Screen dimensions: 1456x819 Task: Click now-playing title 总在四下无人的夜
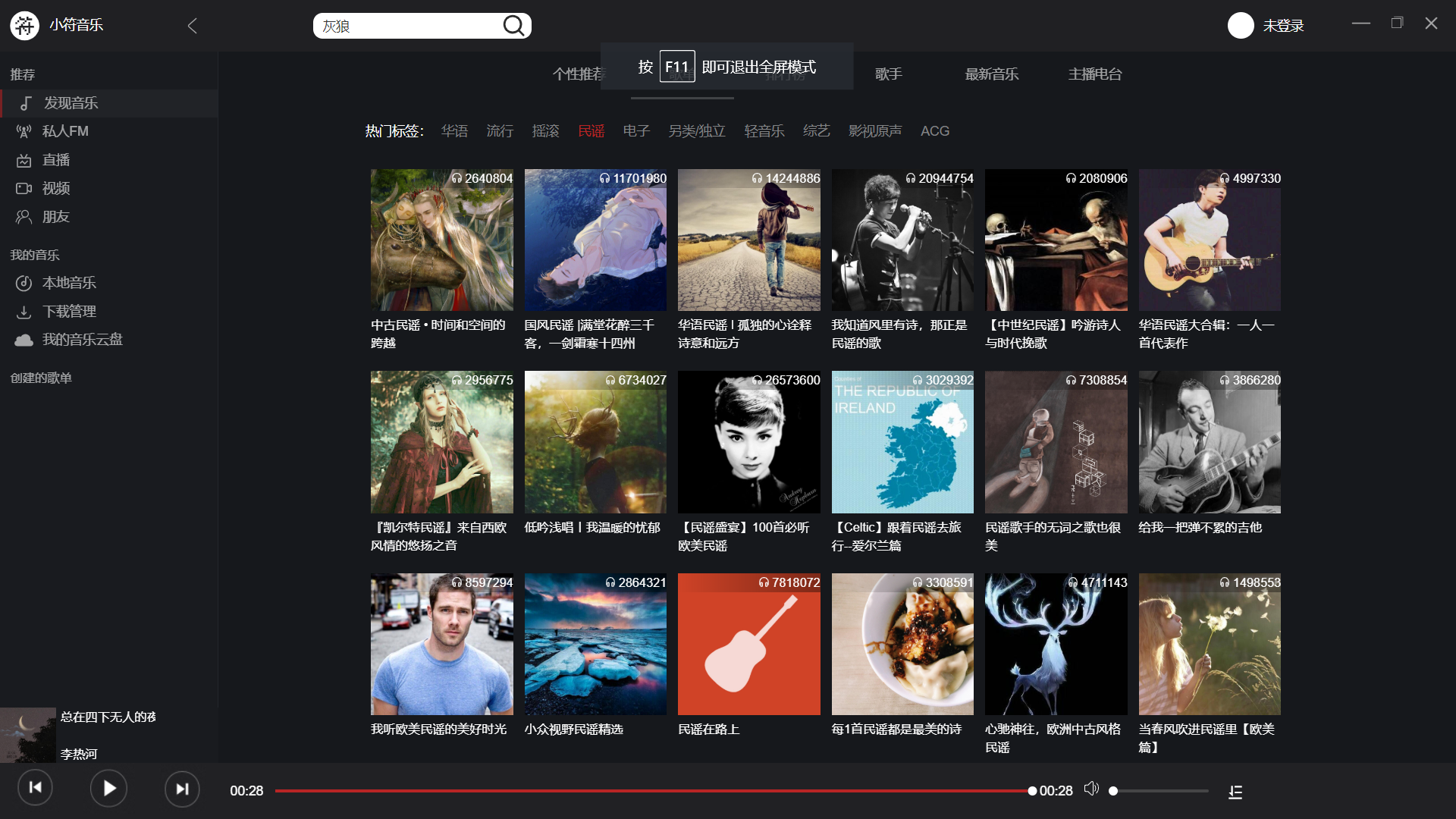(x=108, y=717)
